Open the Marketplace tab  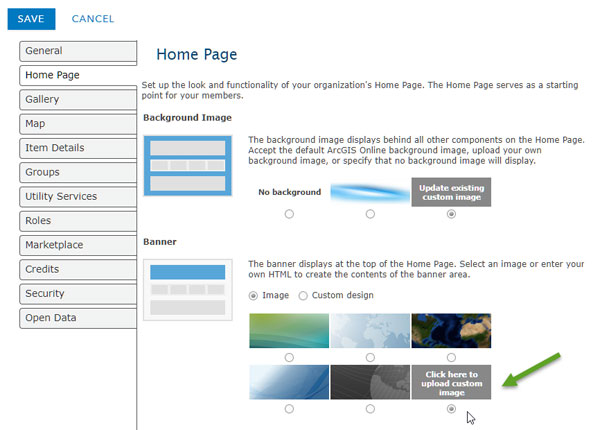[x=78, y=245]
